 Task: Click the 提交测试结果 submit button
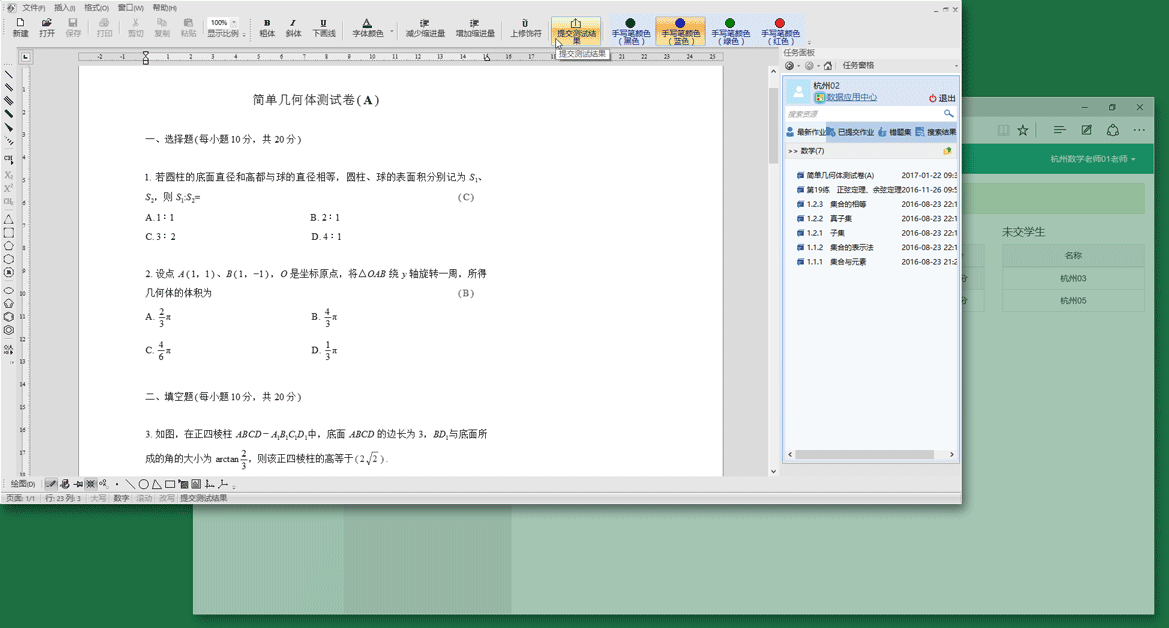(576, 29)
